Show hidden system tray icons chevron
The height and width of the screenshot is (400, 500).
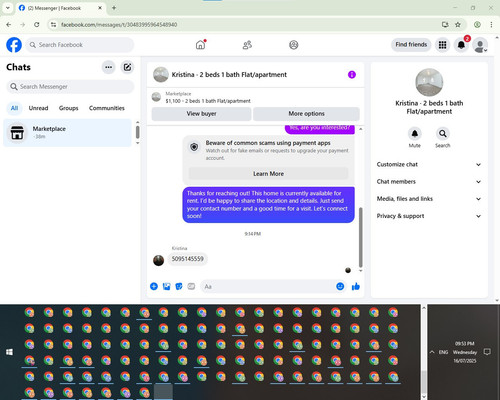point(432,352)
